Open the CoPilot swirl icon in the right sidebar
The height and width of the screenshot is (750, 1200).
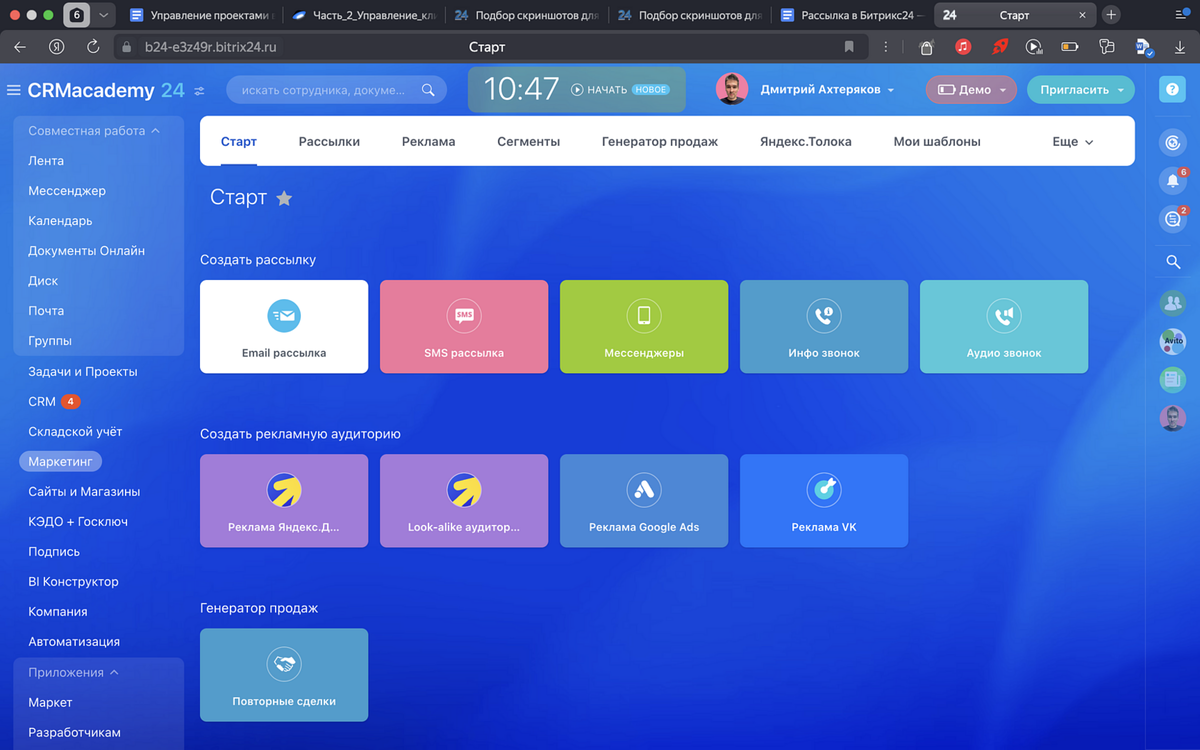click(1172, 143)
